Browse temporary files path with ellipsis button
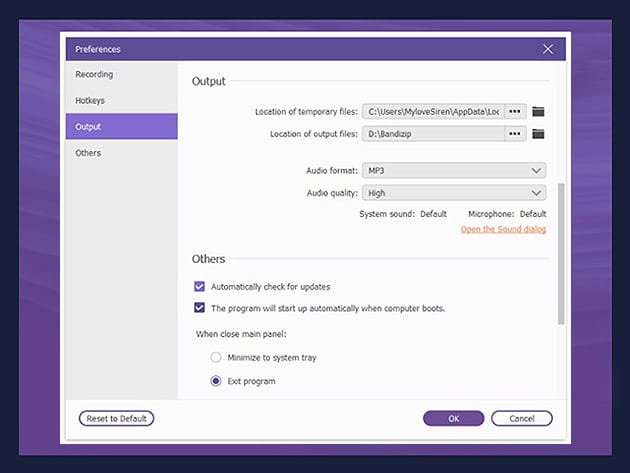The width and height of the screenshot is (630, 473). point(515,111)
